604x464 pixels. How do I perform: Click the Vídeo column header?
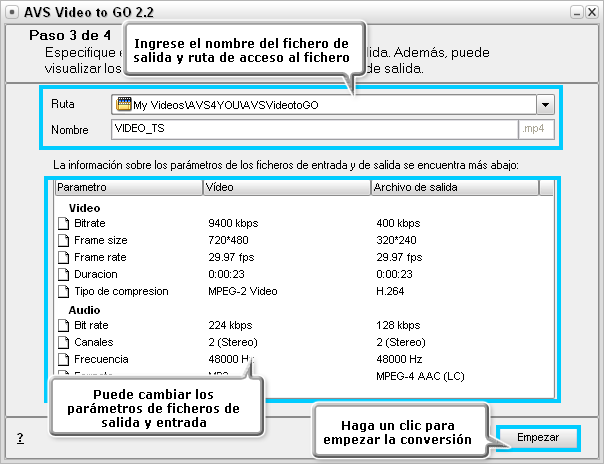[287, 188]
